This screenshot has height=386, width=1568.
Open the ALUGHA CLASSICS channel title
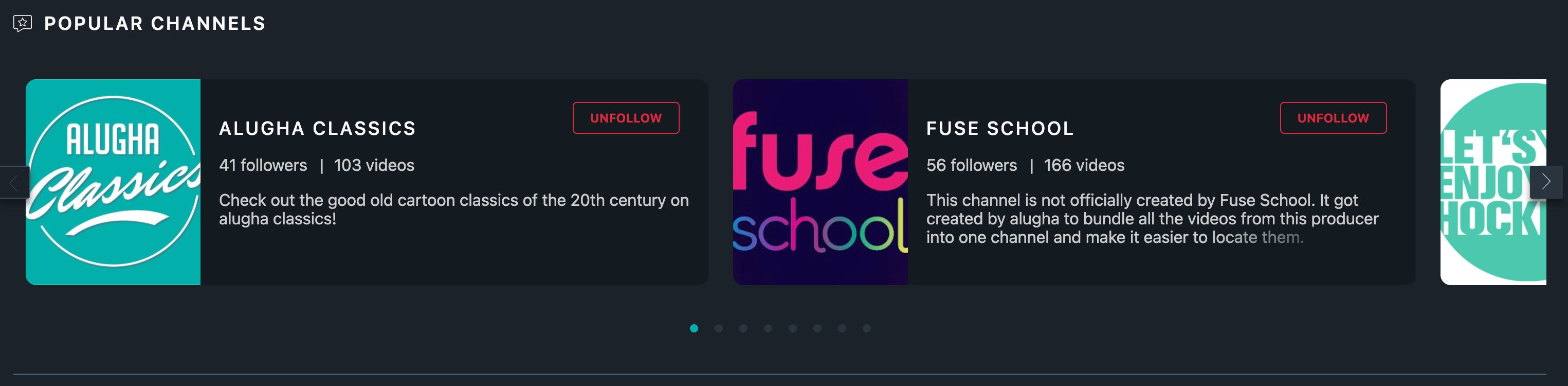[318, 128]
